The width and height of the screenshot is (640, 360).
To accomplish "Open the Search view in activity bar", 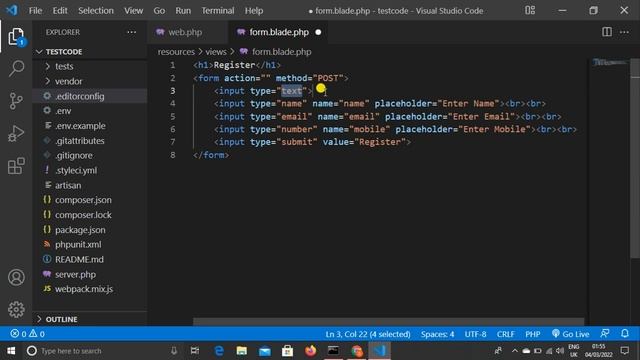I will point(16,69).
